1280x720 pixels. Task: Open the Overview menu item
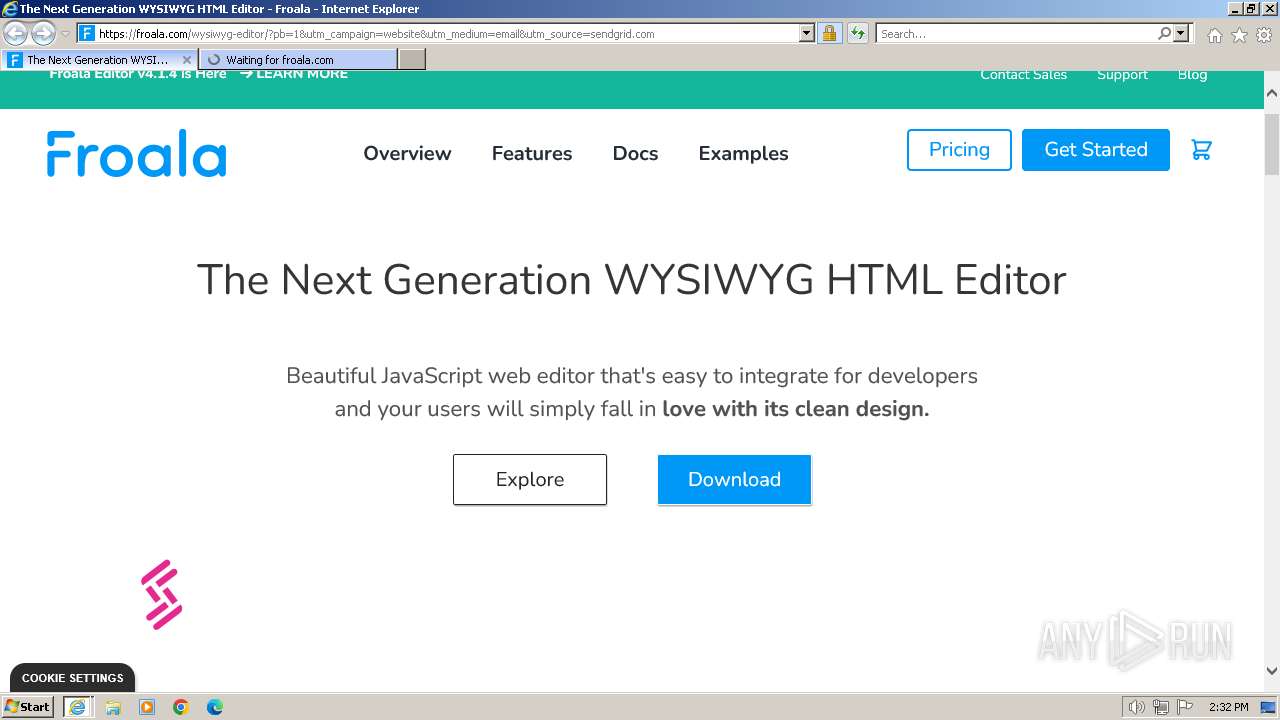point(407,153)
